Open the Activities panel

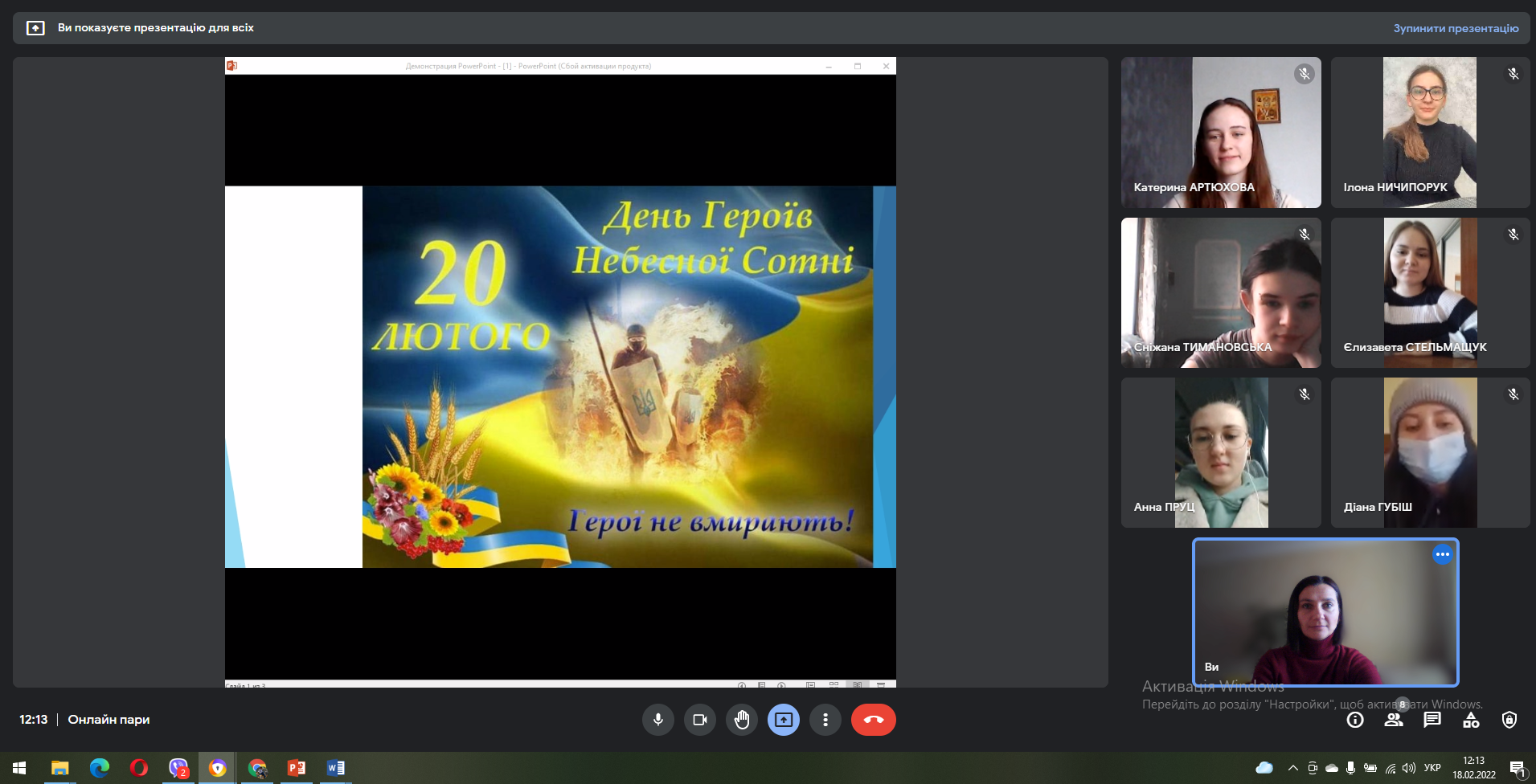point(1471,720)
